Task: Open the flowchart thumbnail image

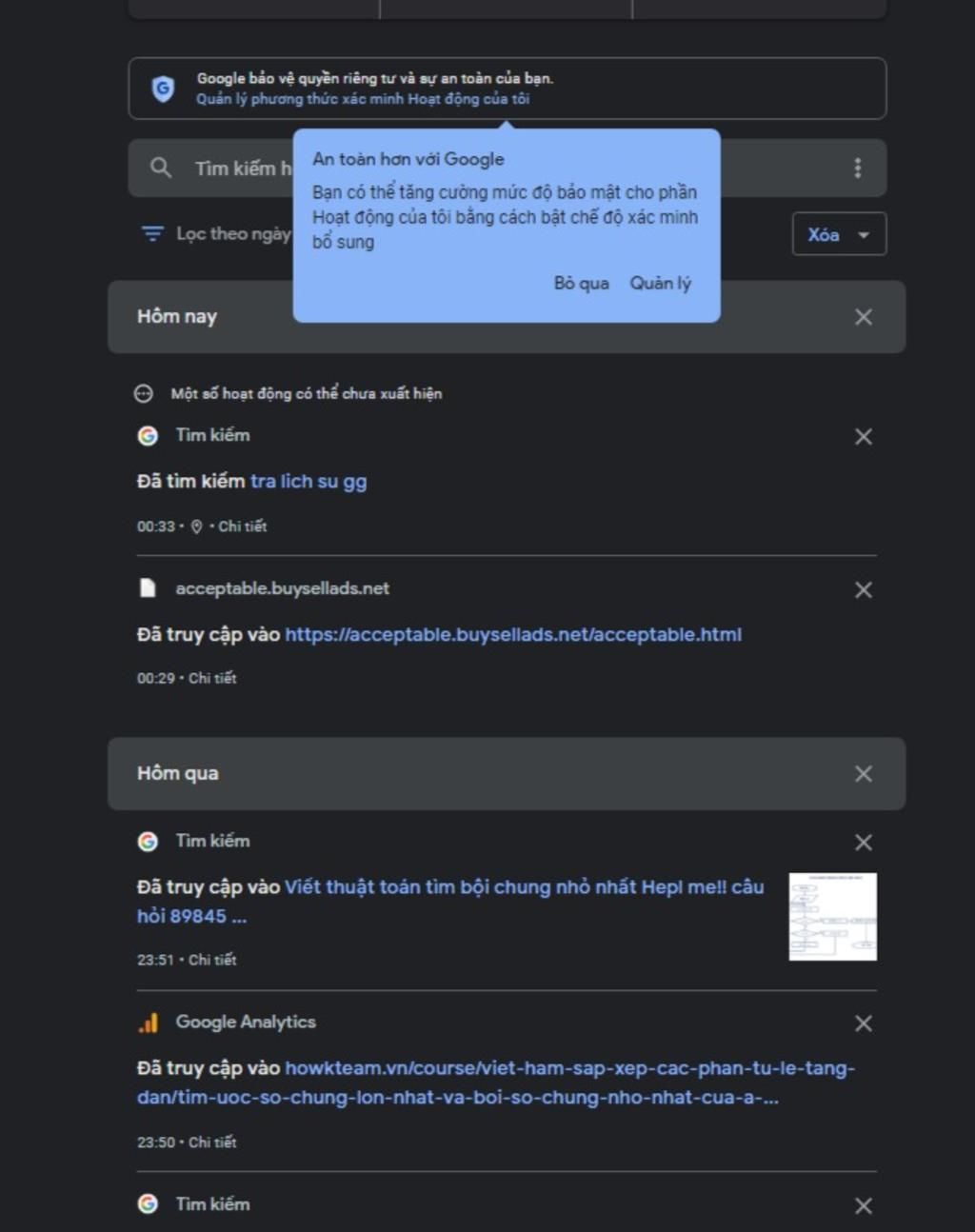Action: pos(833,916)
